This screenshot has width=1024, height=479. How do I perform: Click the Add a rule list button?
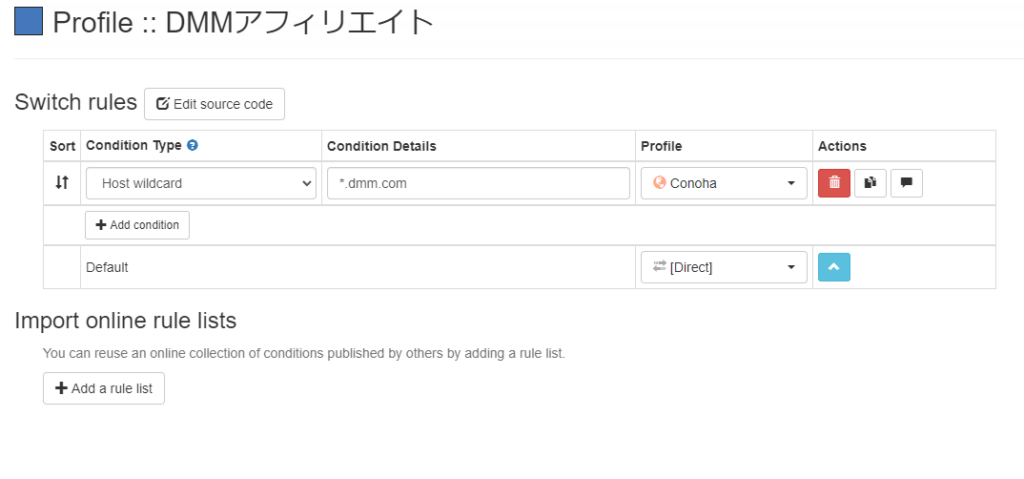104,388
